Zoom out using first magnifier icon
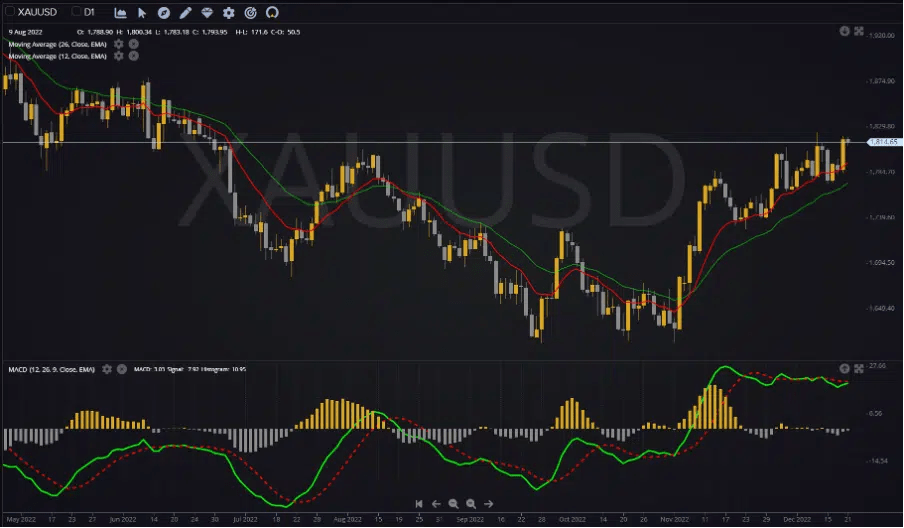This screenshot has width=904, height=528. pos(454,504)
